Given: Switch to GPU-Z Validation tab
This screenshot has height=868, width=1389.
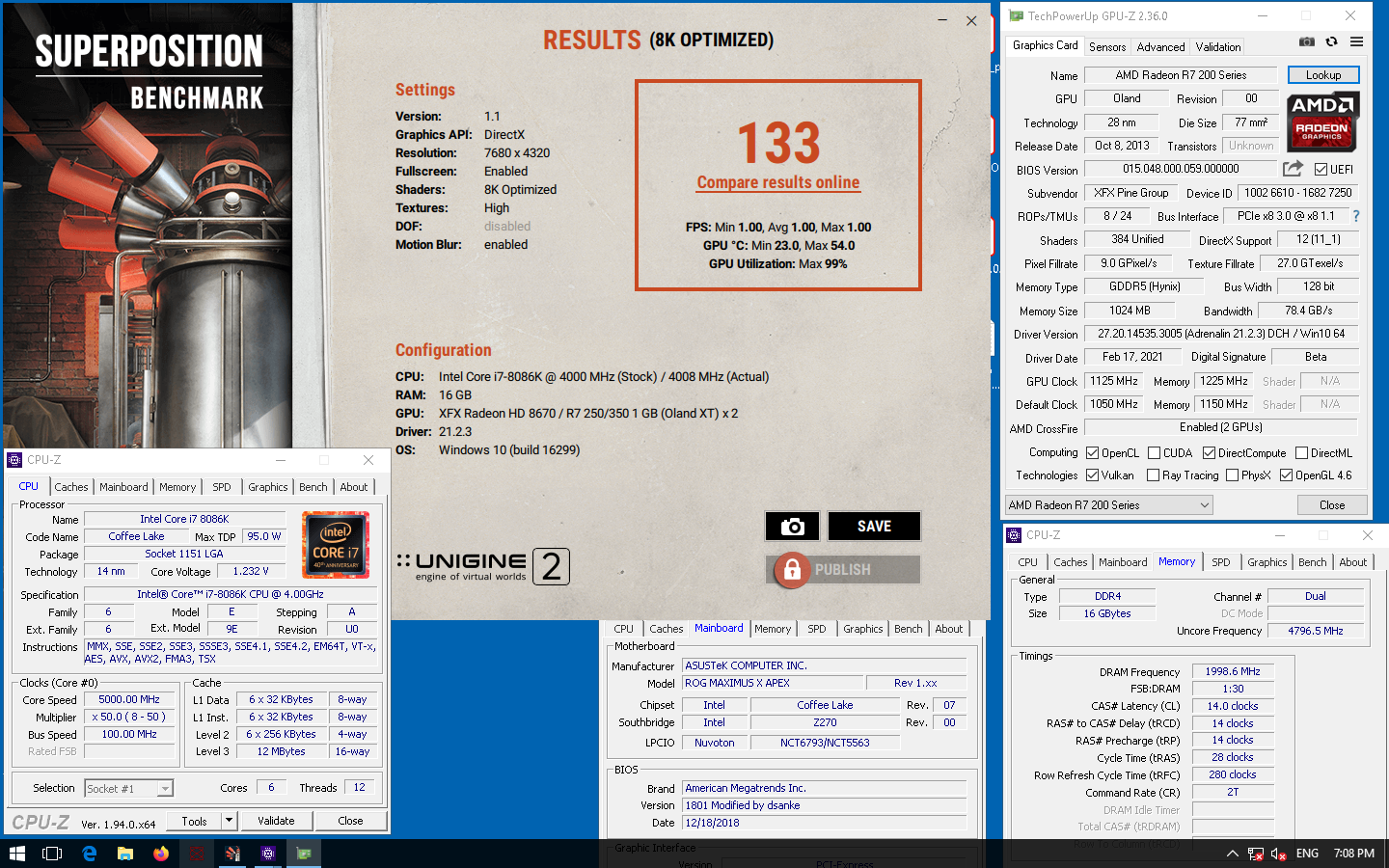Looking at the screenshot, I should 1218,46.
